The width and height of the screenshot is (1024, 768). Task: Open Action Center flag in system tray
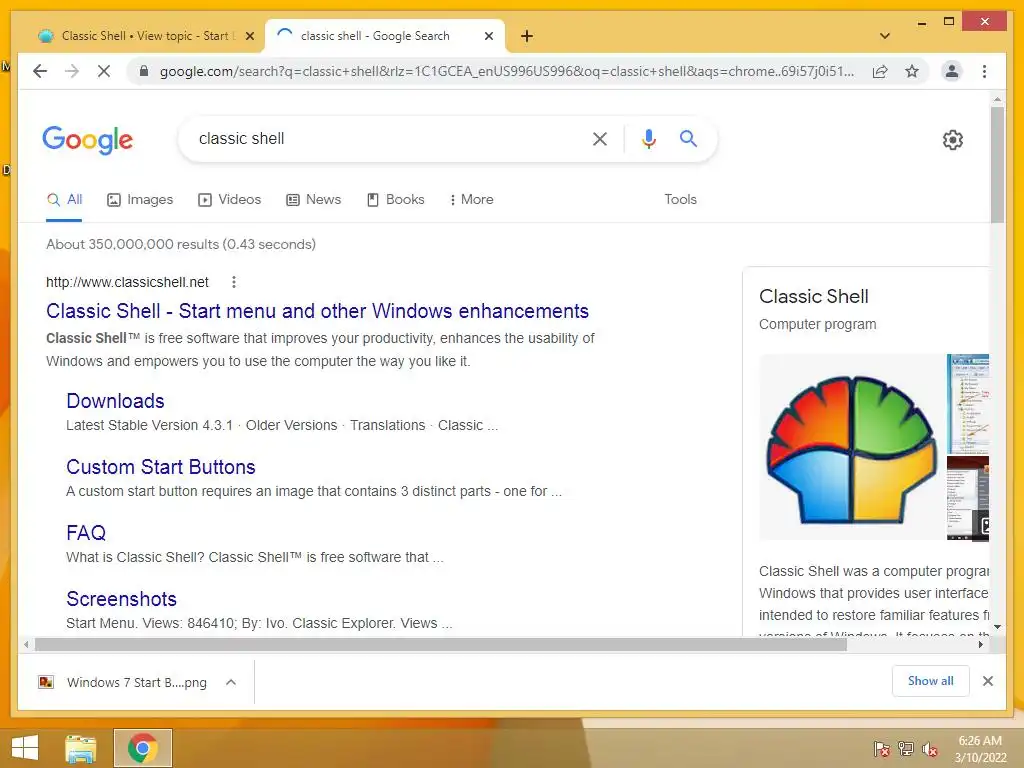point(881,749)
